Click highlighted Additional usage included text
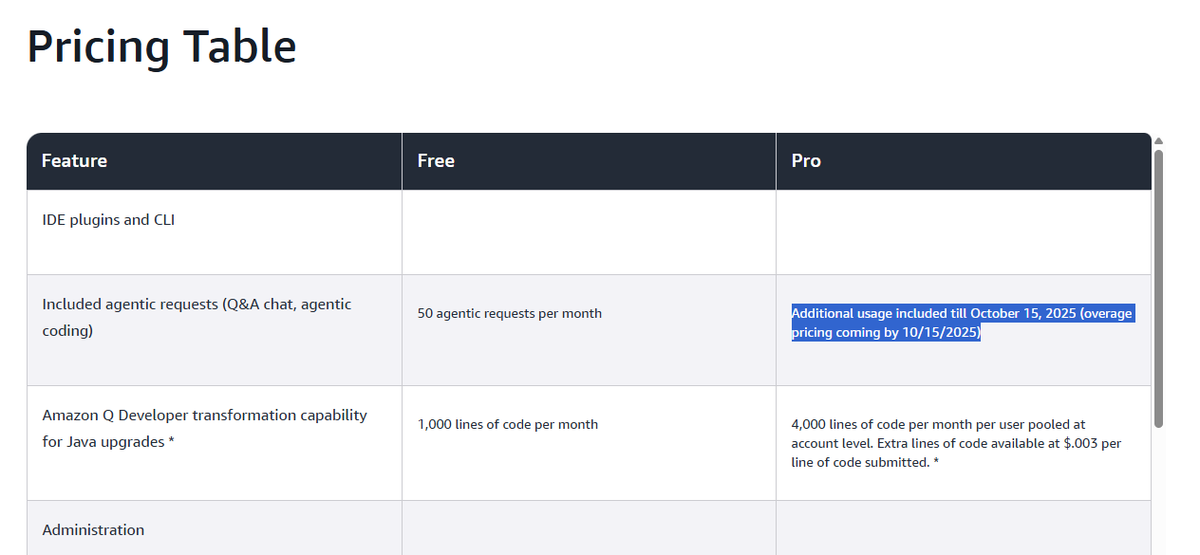This screenshot has width=1200, height=555. tap(962, 323)
